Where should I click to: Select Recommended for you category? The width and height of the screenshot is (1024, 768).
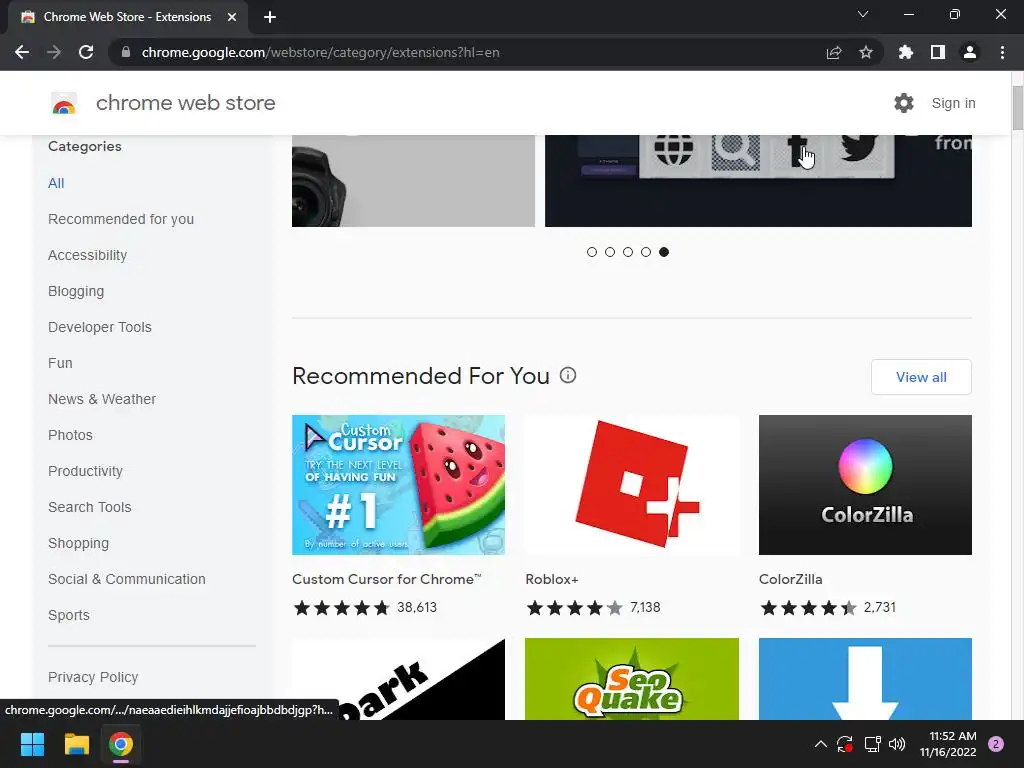coord(121,219)
